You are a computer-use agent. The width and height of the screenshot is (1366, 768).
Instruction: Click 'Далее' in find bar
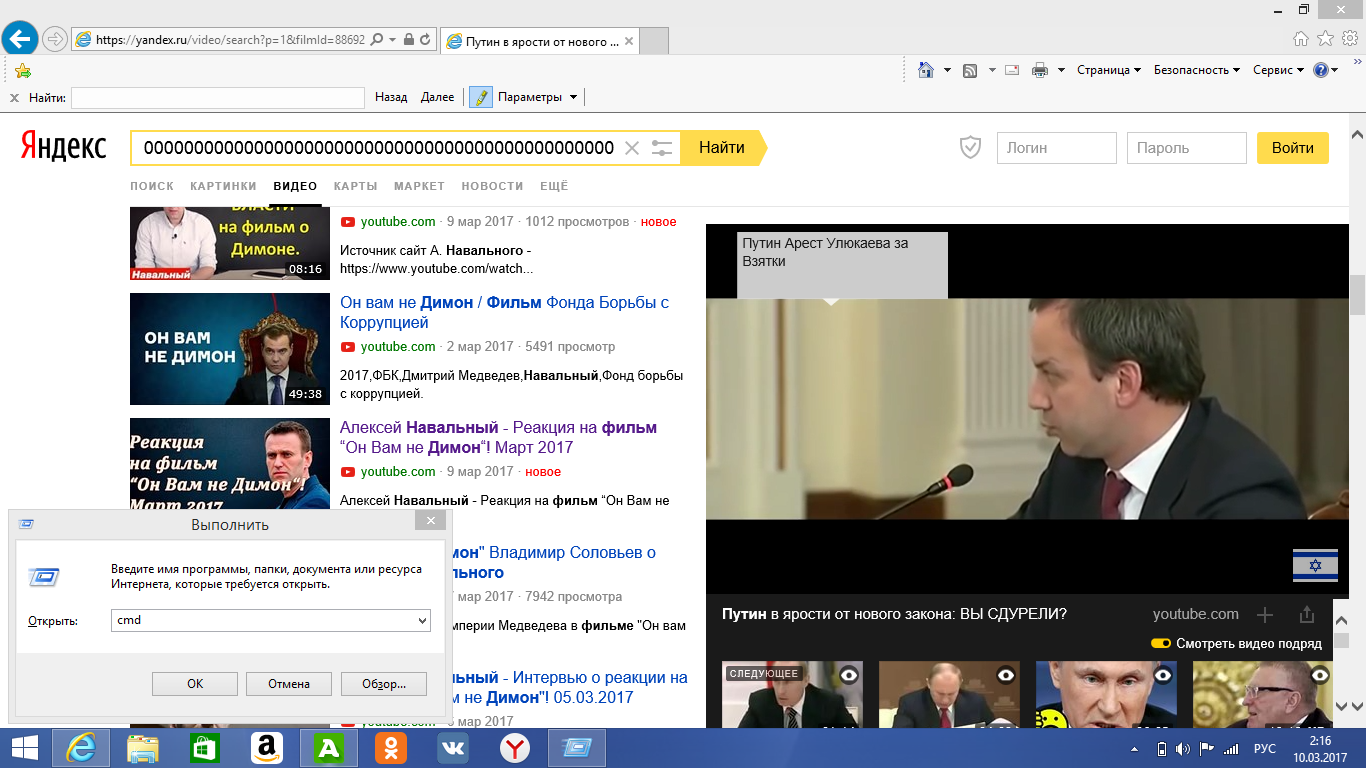(437, 97)
